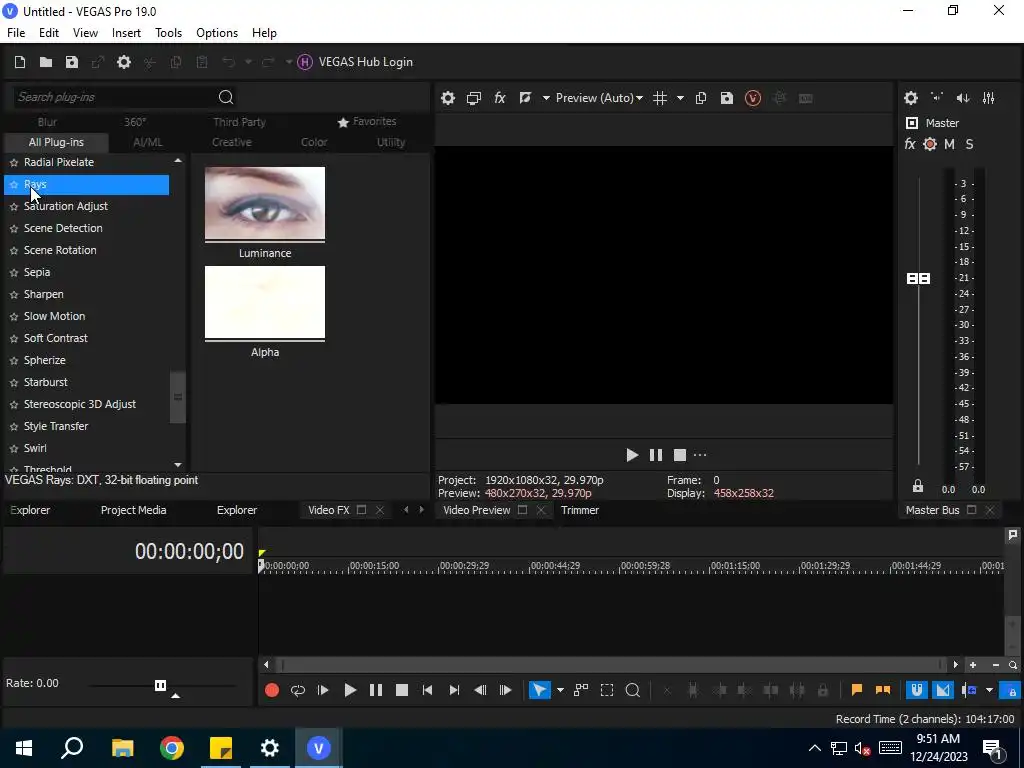Click the VEGAS Hub Login icon
Screen dimensions: 1024x768
(x=305, y=62)
